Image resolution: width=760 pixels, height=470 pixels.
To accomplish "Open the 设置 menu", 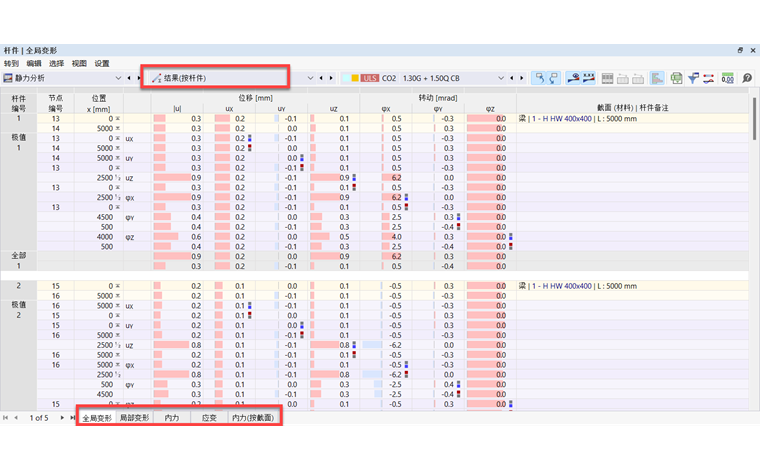I will (102, 63).
